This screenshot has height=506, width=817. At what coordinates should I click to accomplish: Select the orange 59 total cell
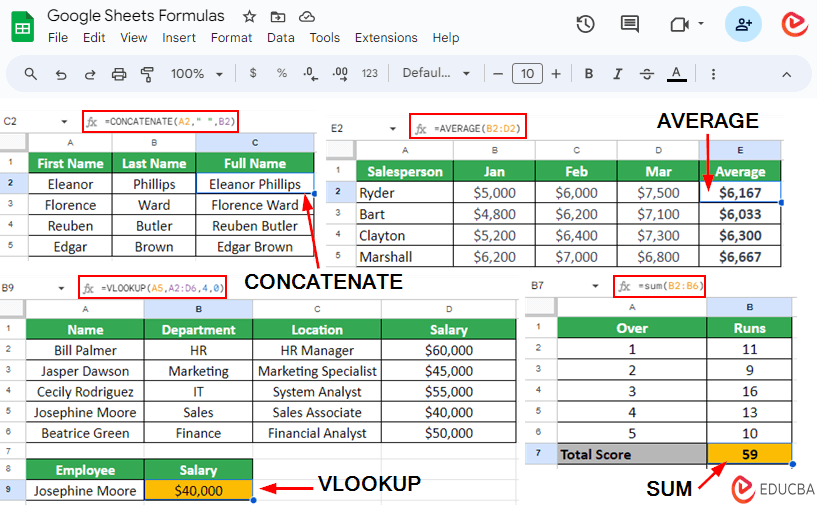click(x=749, y=454)
